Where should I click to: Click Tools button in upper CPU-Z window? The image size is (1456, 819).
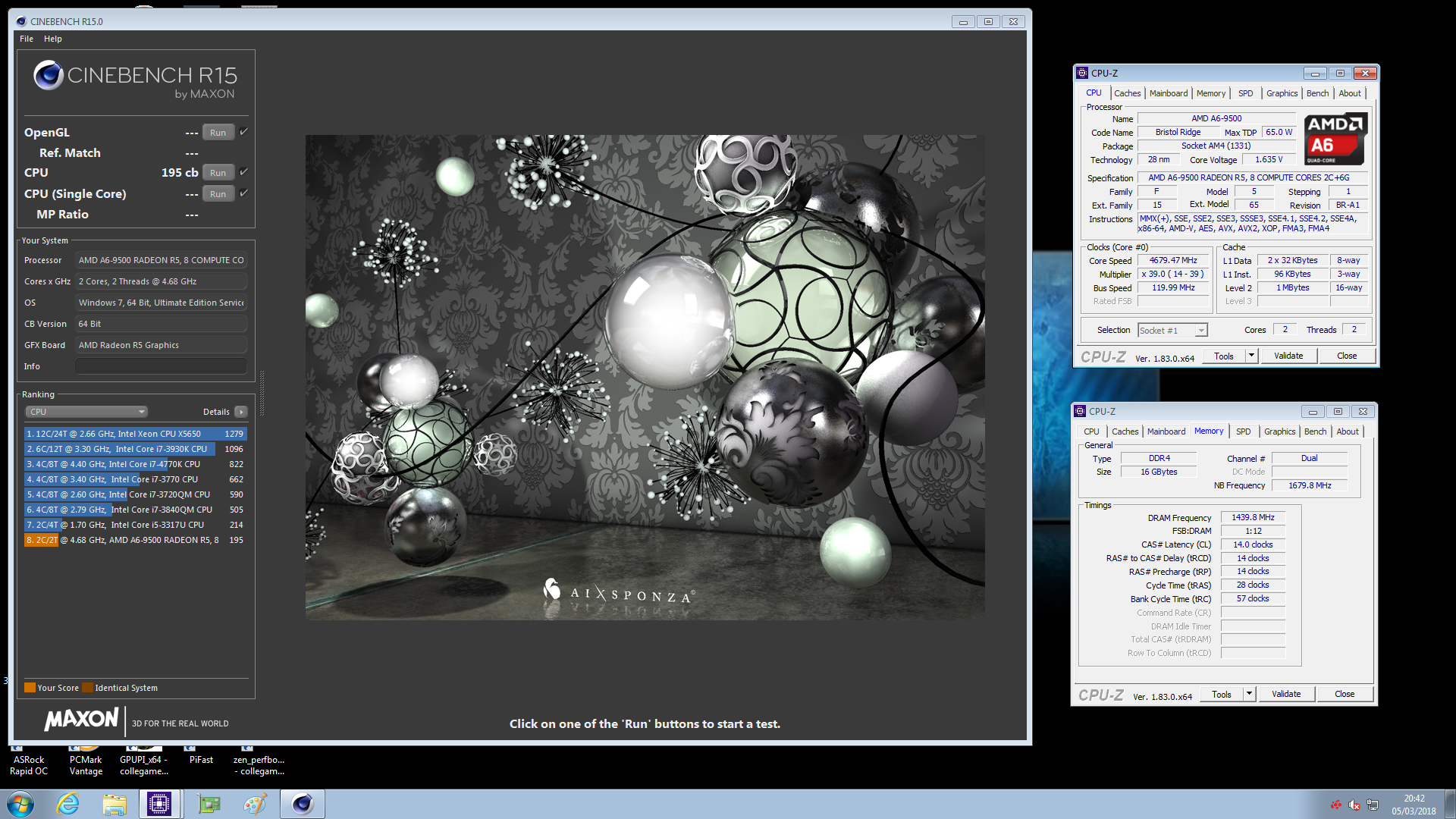[1224, 356]
